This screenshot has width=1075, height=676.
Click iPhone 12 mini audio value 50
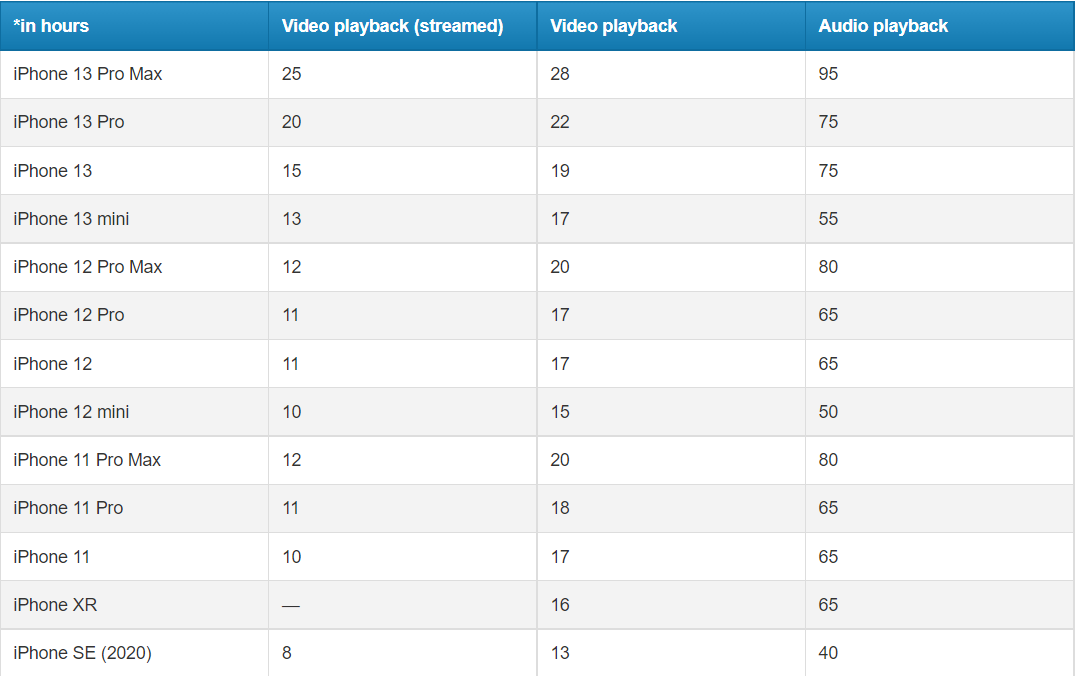point(828,412)
